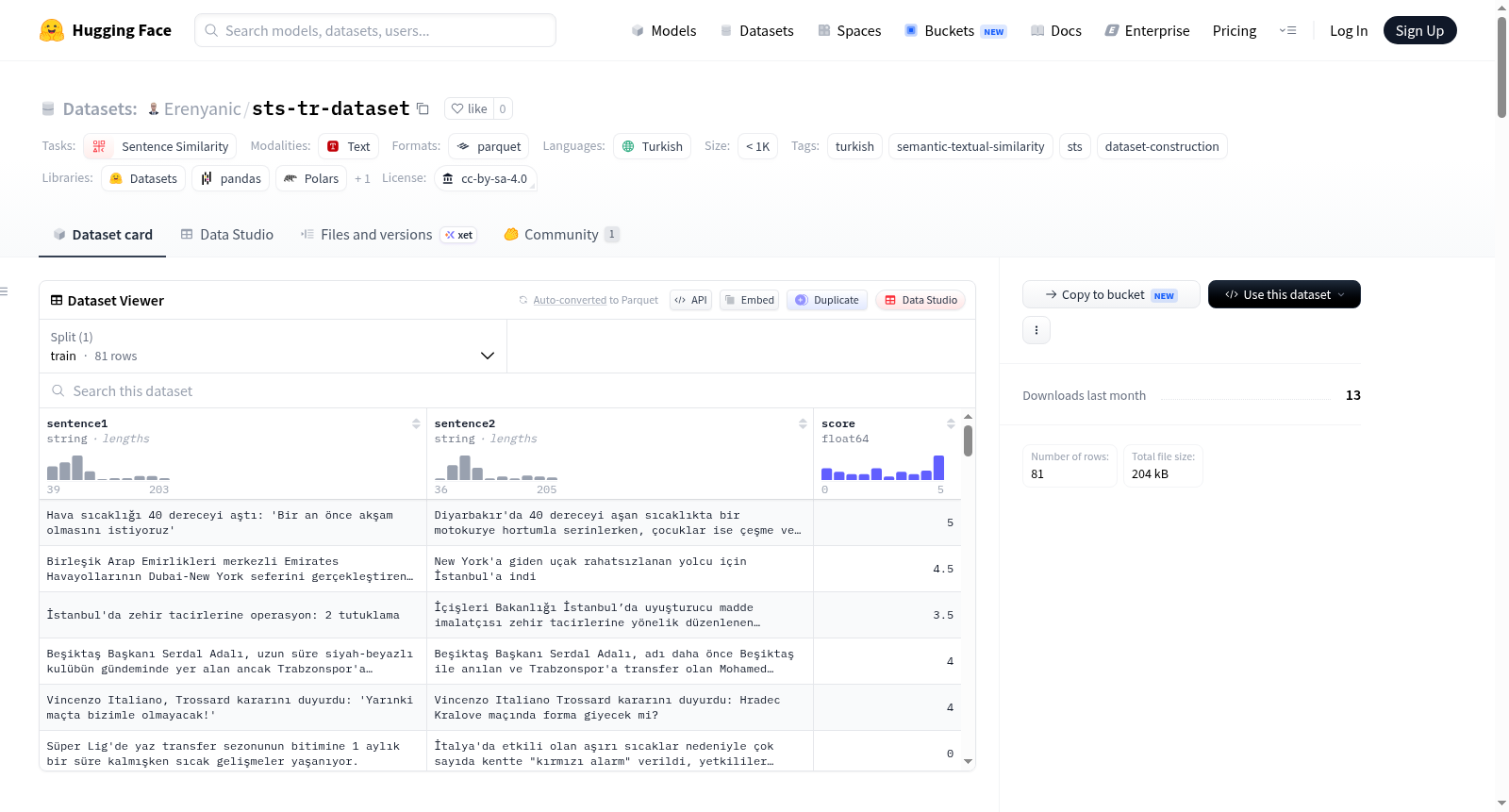This screenshot has height=812, width=1509.
Task: Click the Datasets: breadcrumb label
Action: pos(100,108)
